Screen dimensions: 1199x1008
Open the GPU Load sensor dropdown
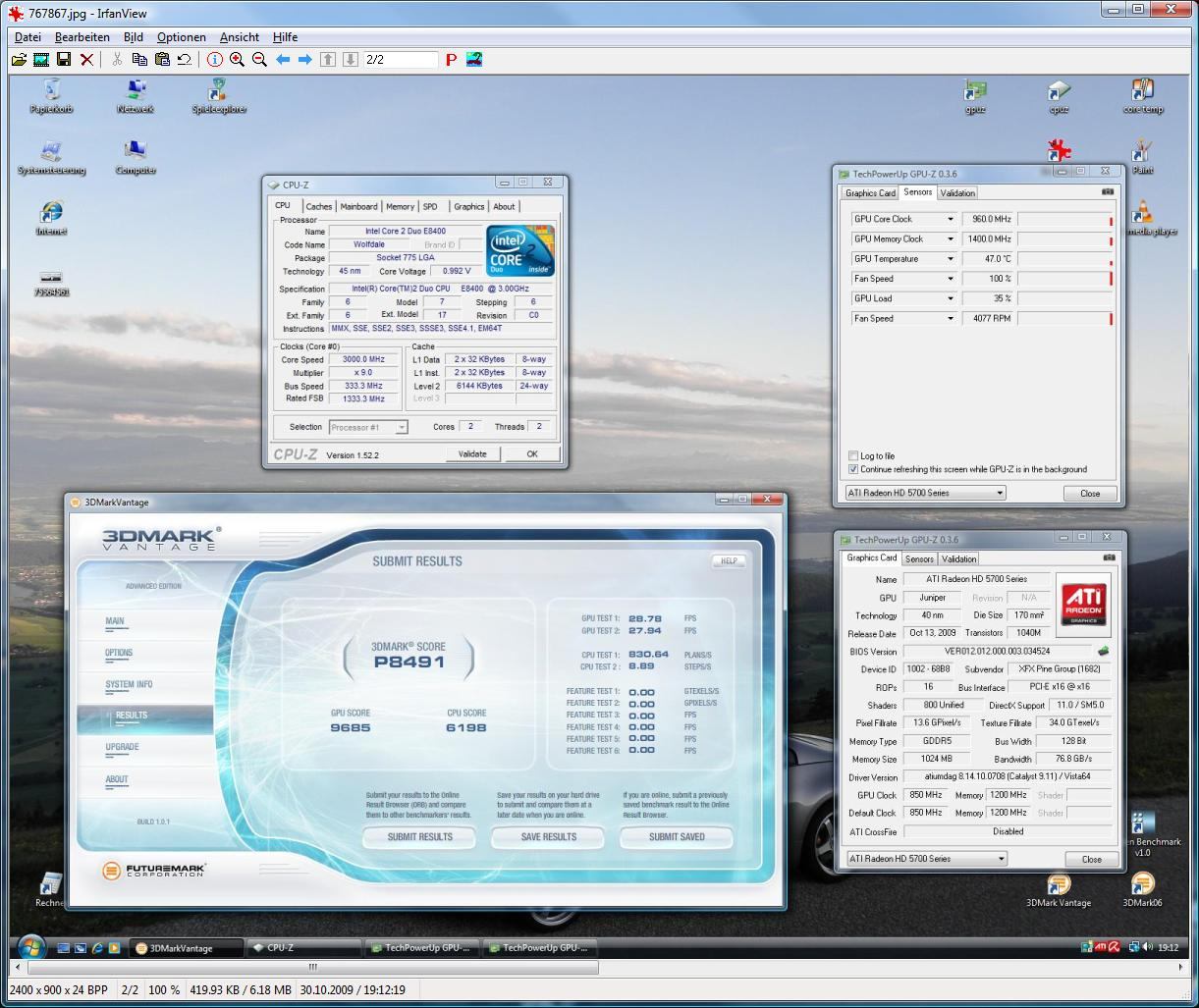[x=903, y=298]
